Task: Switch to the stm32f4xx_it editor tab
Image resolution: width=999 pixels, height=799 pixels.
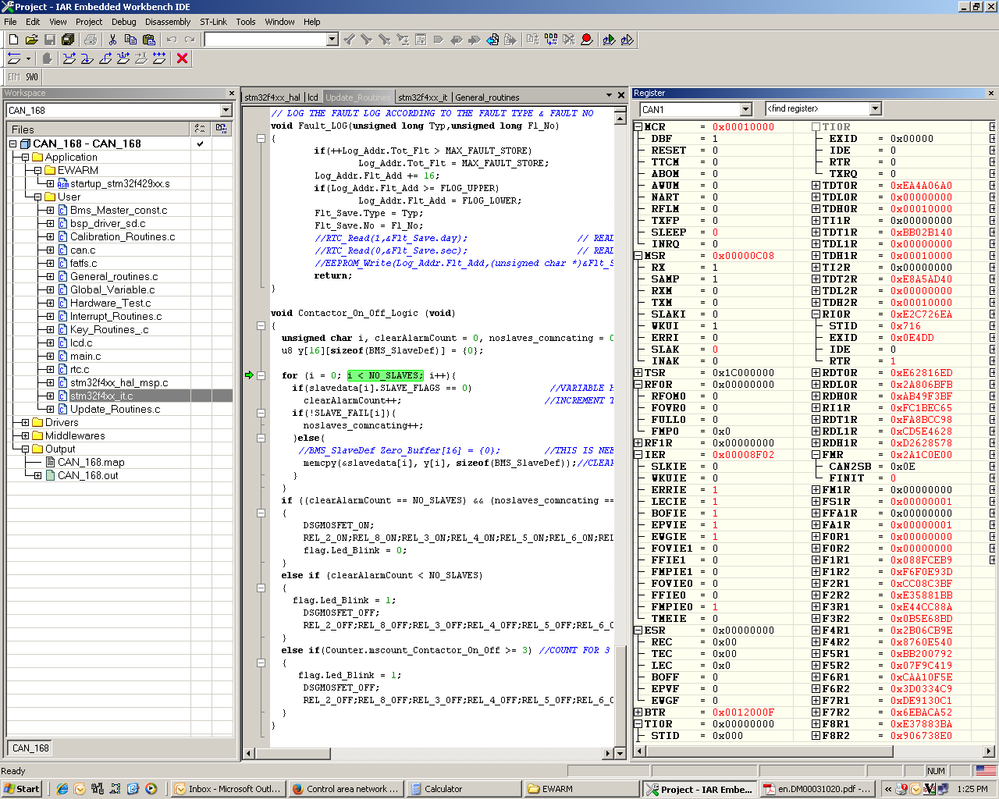Action: pos(423,97)
